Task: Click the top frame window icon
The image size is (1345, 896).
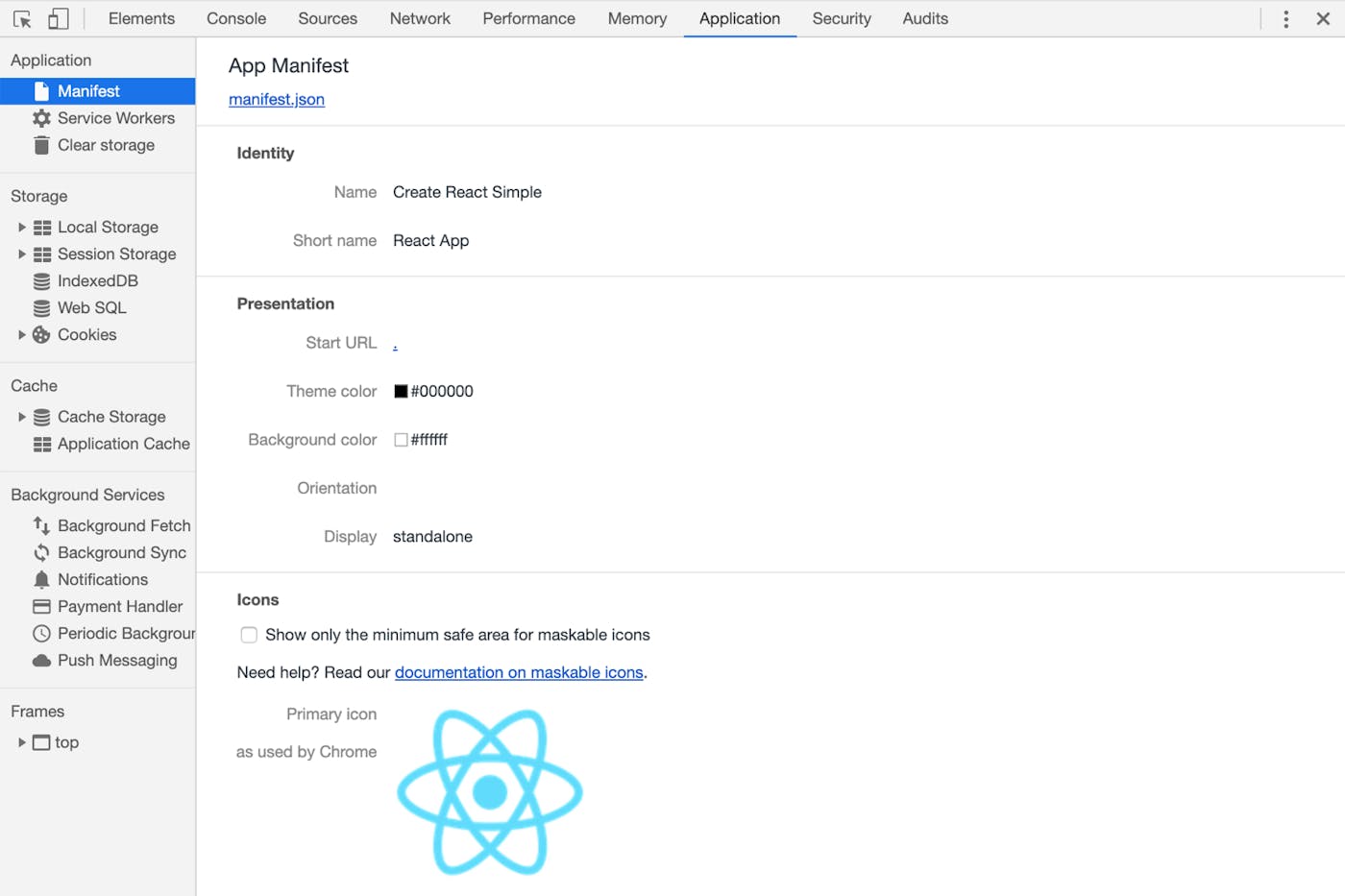Action: coord(41,742)
